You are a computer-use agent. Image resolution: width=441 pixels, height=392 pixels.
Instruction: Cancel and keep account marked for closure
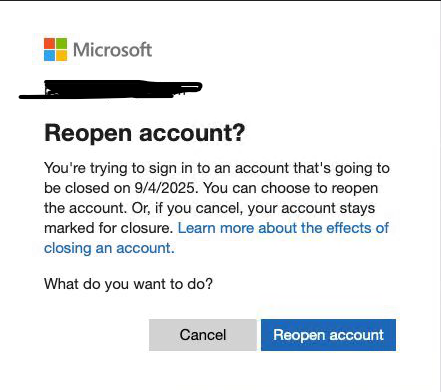point(203,335)
